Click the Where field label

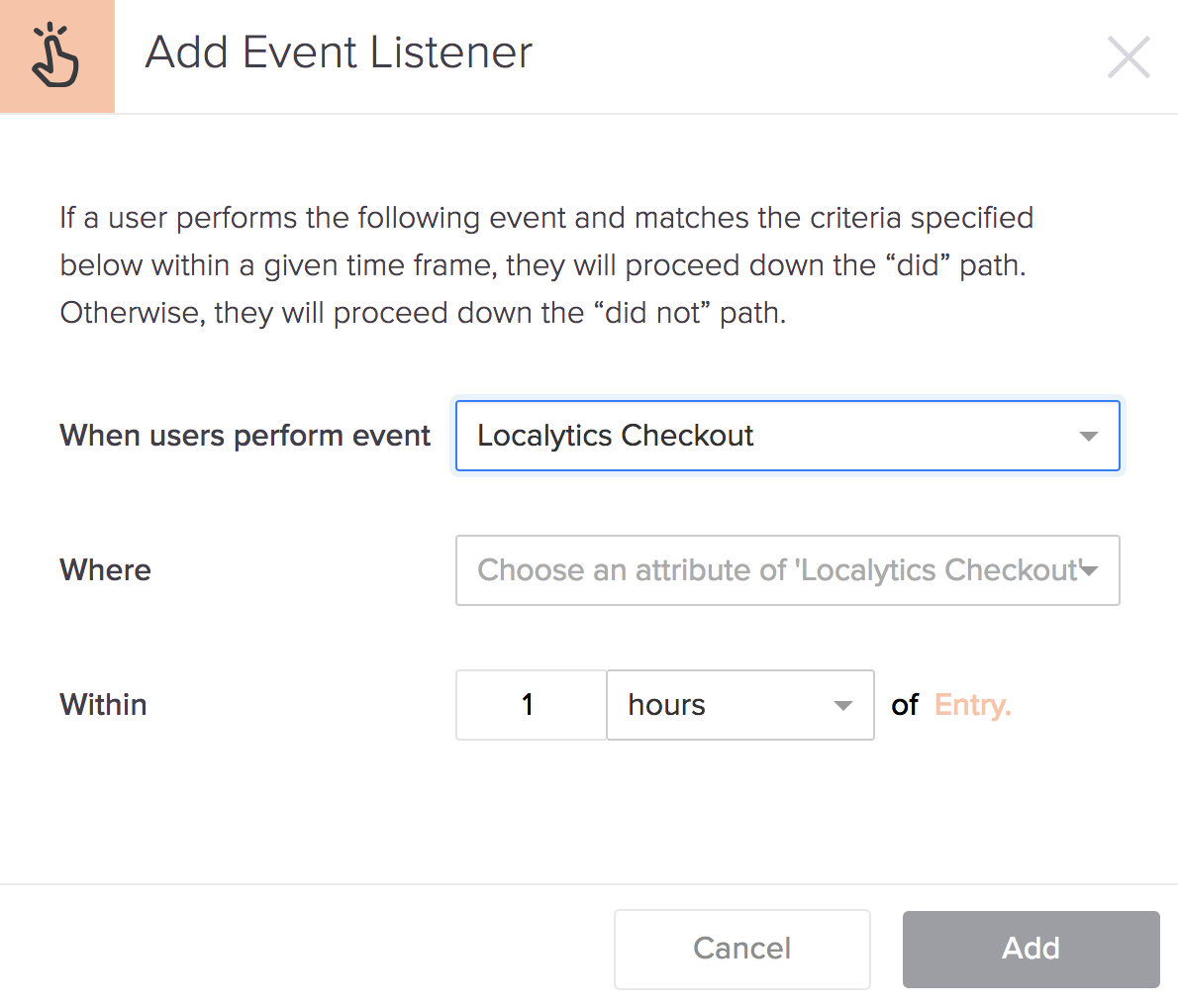tap(105, 570)
